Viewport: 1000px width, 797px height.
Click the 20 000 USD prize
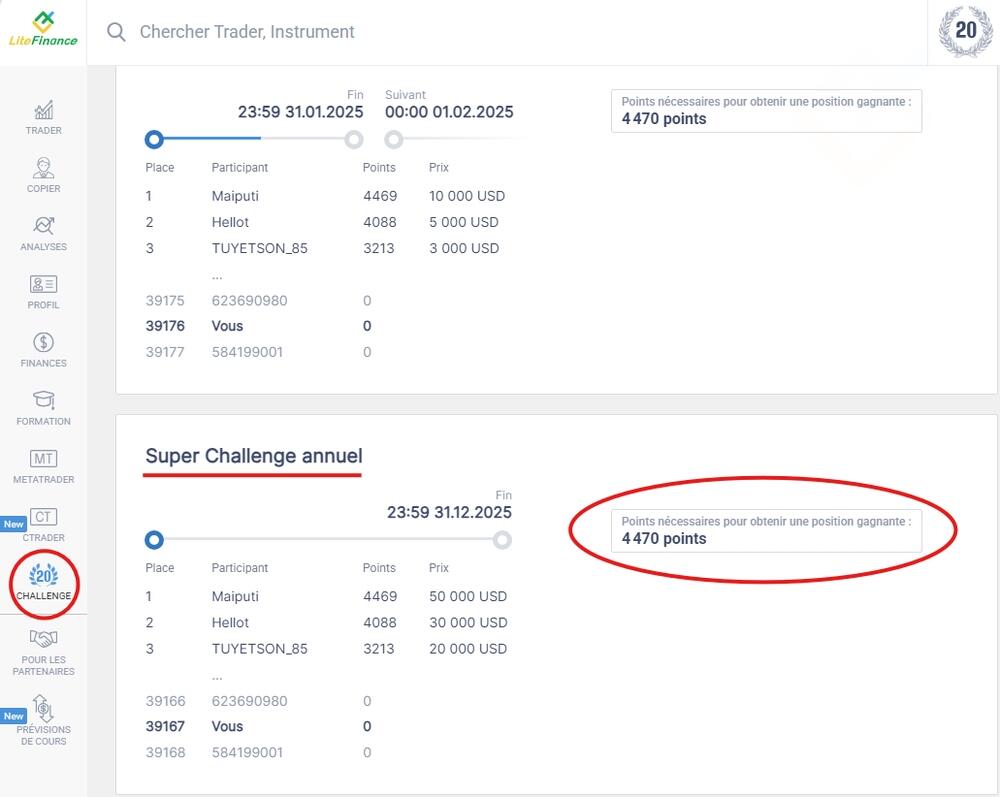pyautogui.click(x=468, y=649)
